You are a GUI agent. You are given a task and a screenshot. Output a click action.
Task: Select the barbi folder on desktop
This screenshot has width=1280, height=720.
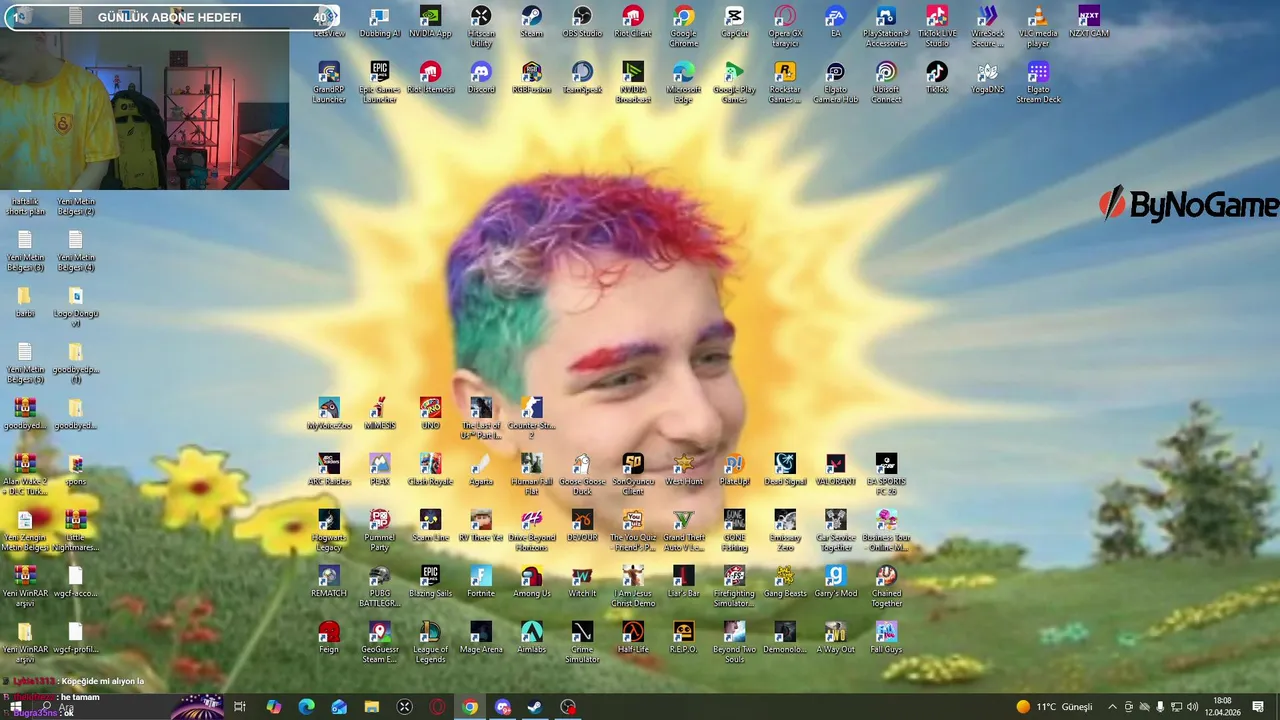25,302
